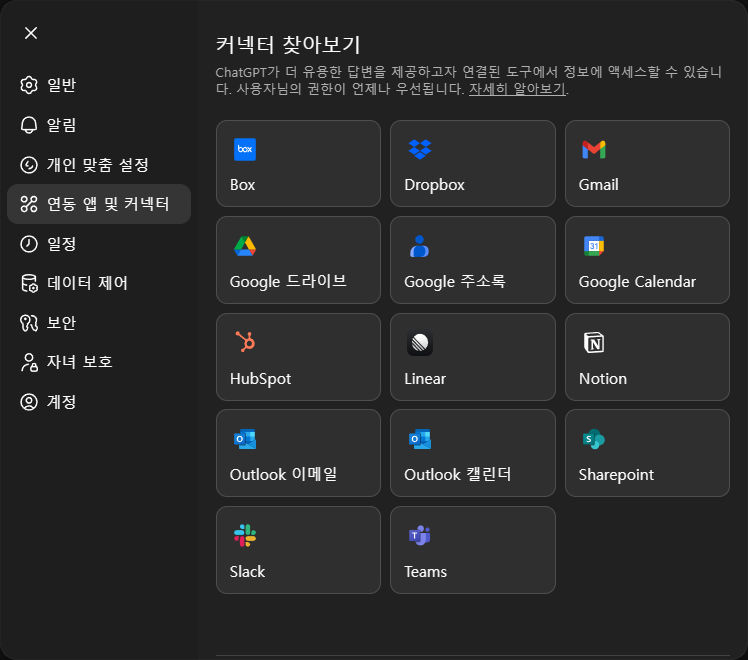This screenshot has width=748, height=660.
Task: Follow the 자세히 알아보기 link
Action: (517, 89)
